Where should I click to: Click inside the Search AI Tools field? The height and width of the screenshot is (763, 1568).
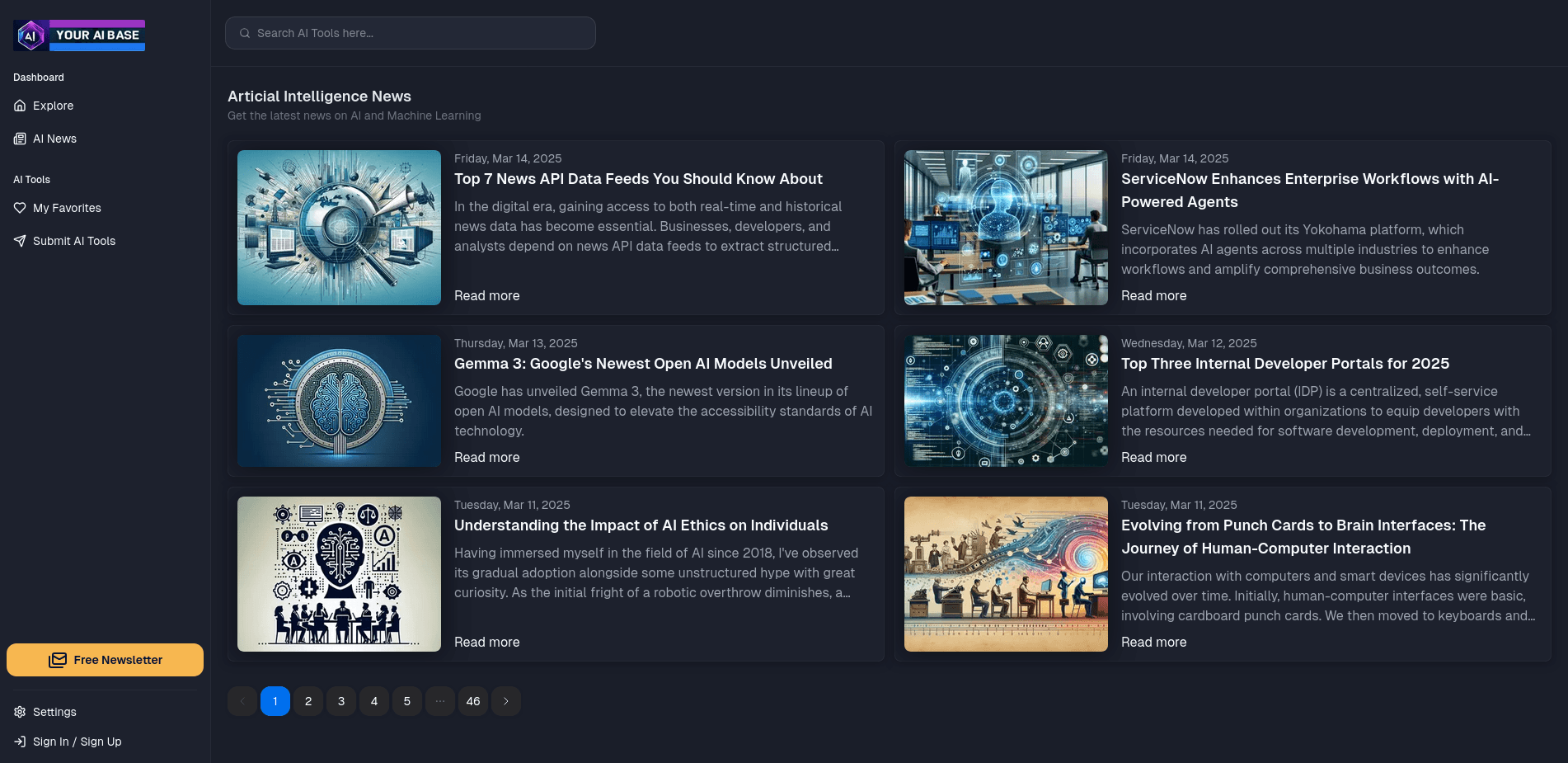(411, 33)
